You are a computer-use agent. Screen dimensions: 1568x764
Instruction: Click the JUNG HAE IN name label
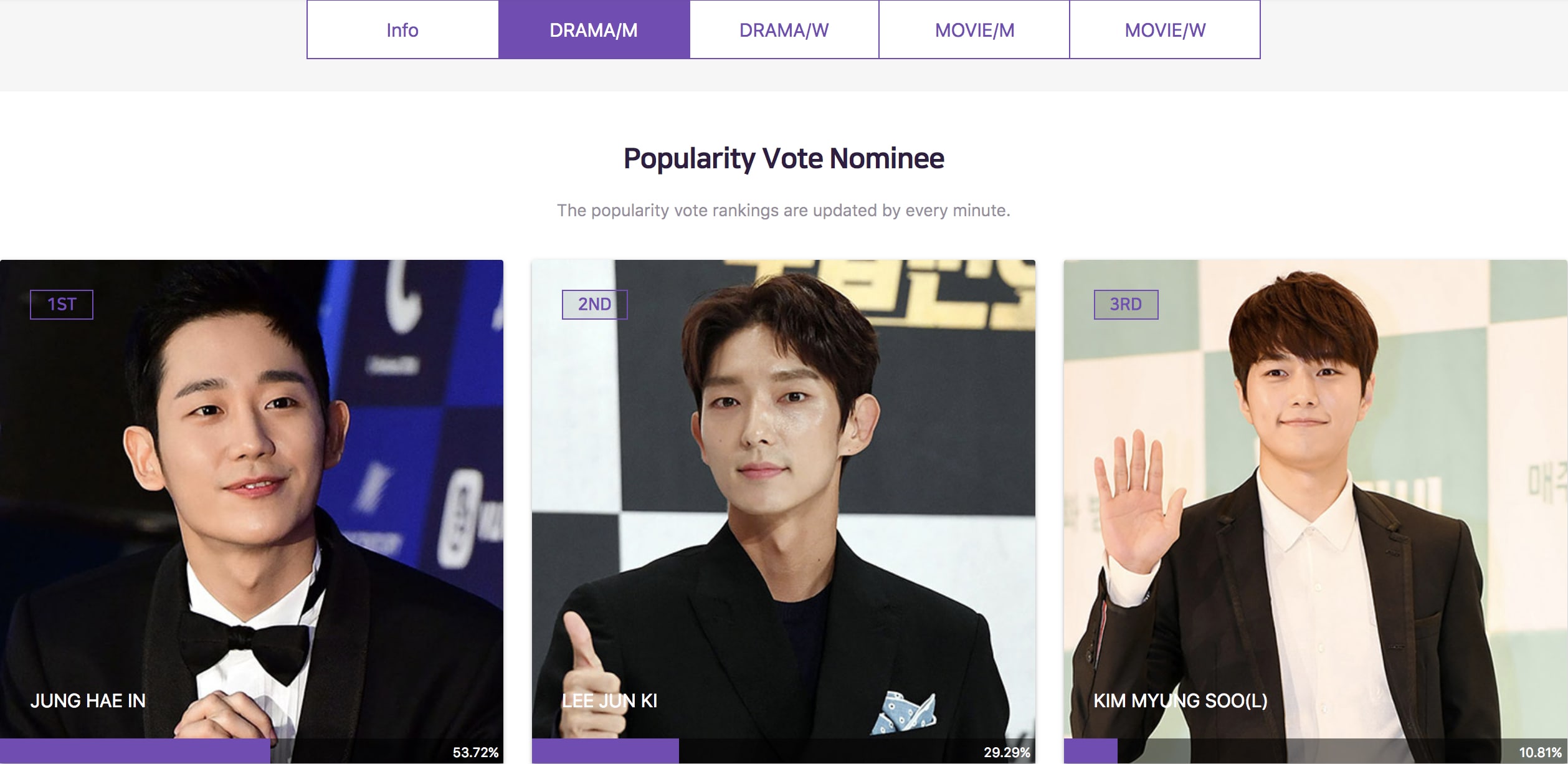click(88, 700)
